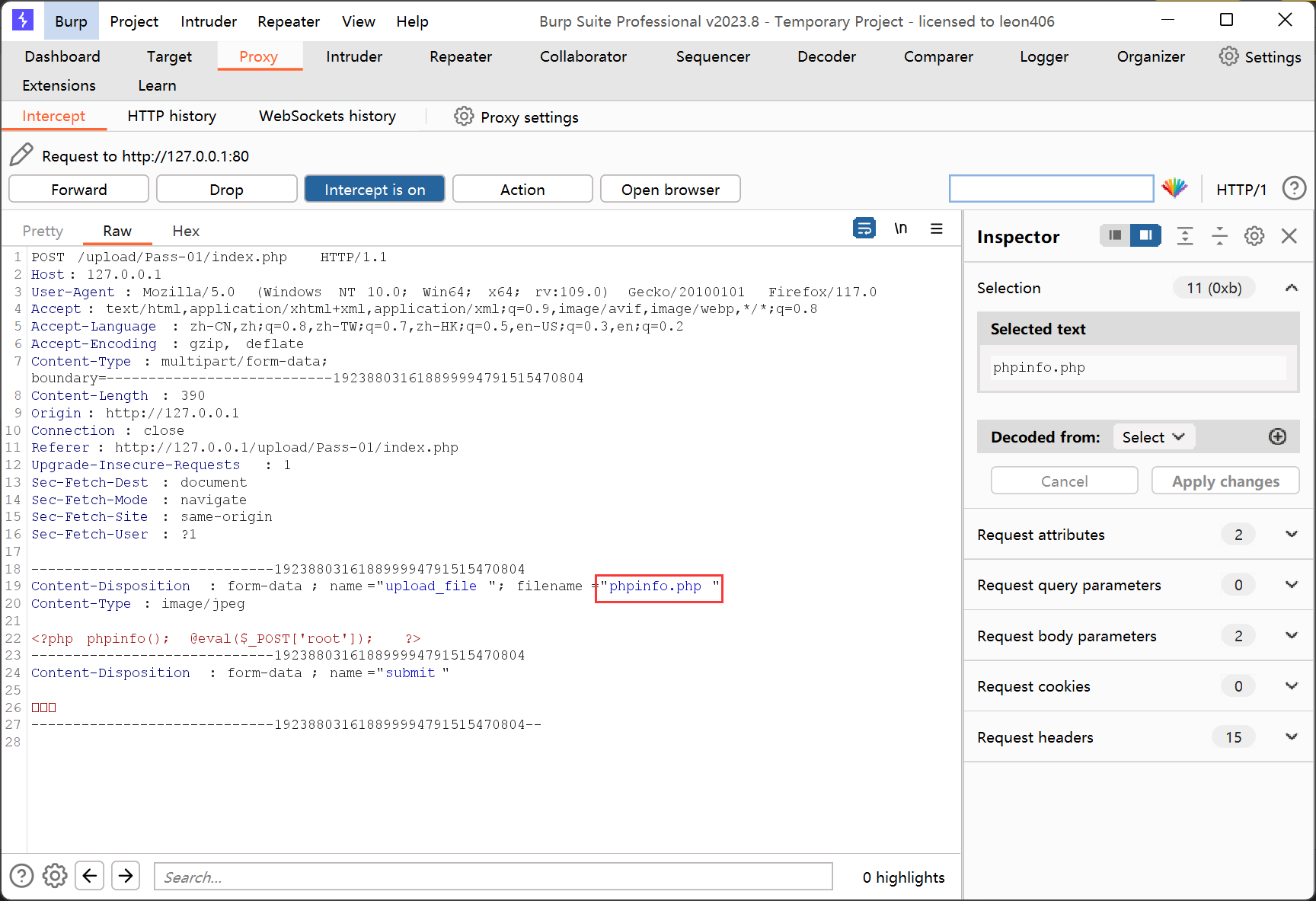
Task: Switch to the Decoder tab
Action: click(826, 56)
